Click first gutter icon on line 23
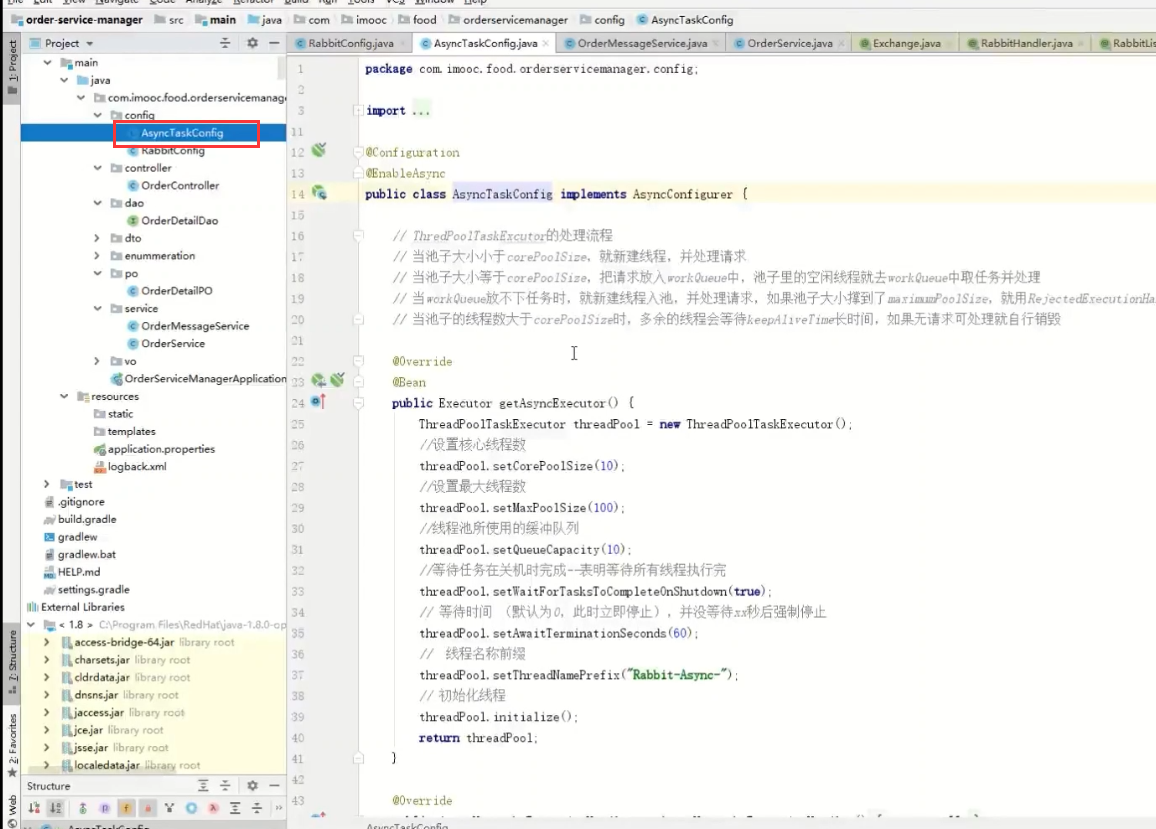The height and width of the screenshot is (829, 1156). tap(318, 381)
